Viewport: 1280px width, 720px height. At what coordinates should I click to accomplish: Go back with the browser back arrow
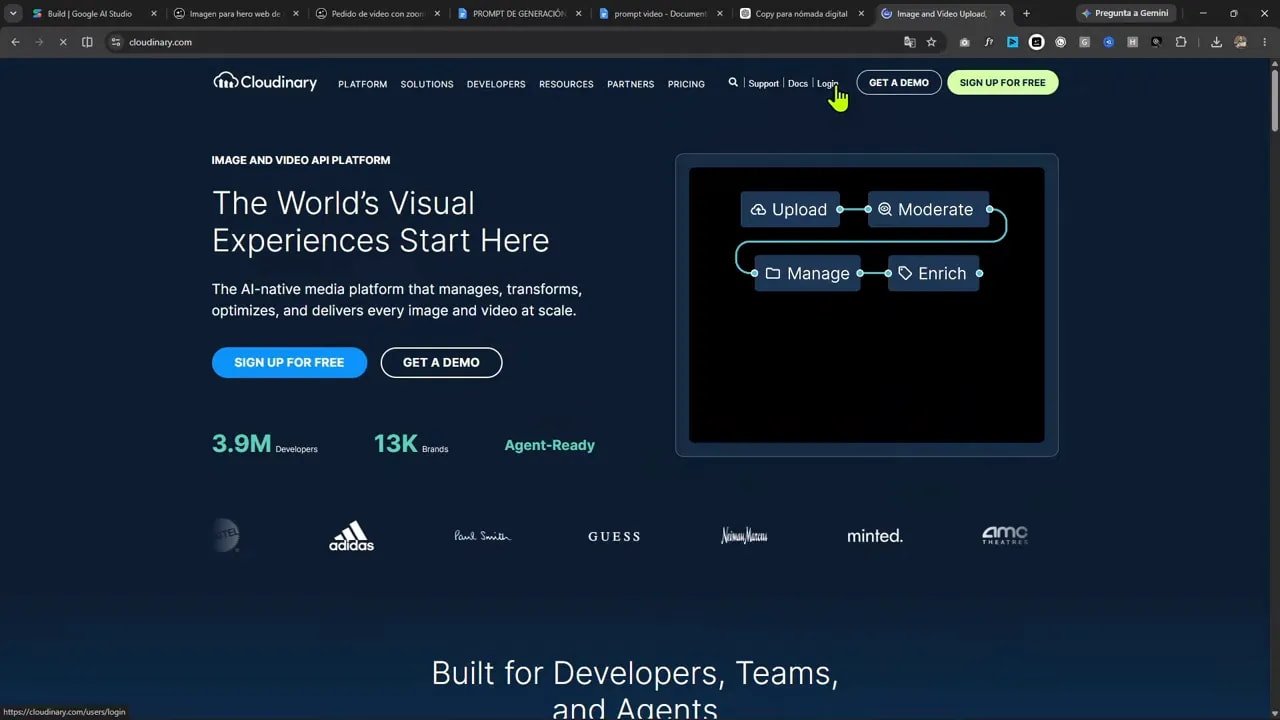point(15,42)
